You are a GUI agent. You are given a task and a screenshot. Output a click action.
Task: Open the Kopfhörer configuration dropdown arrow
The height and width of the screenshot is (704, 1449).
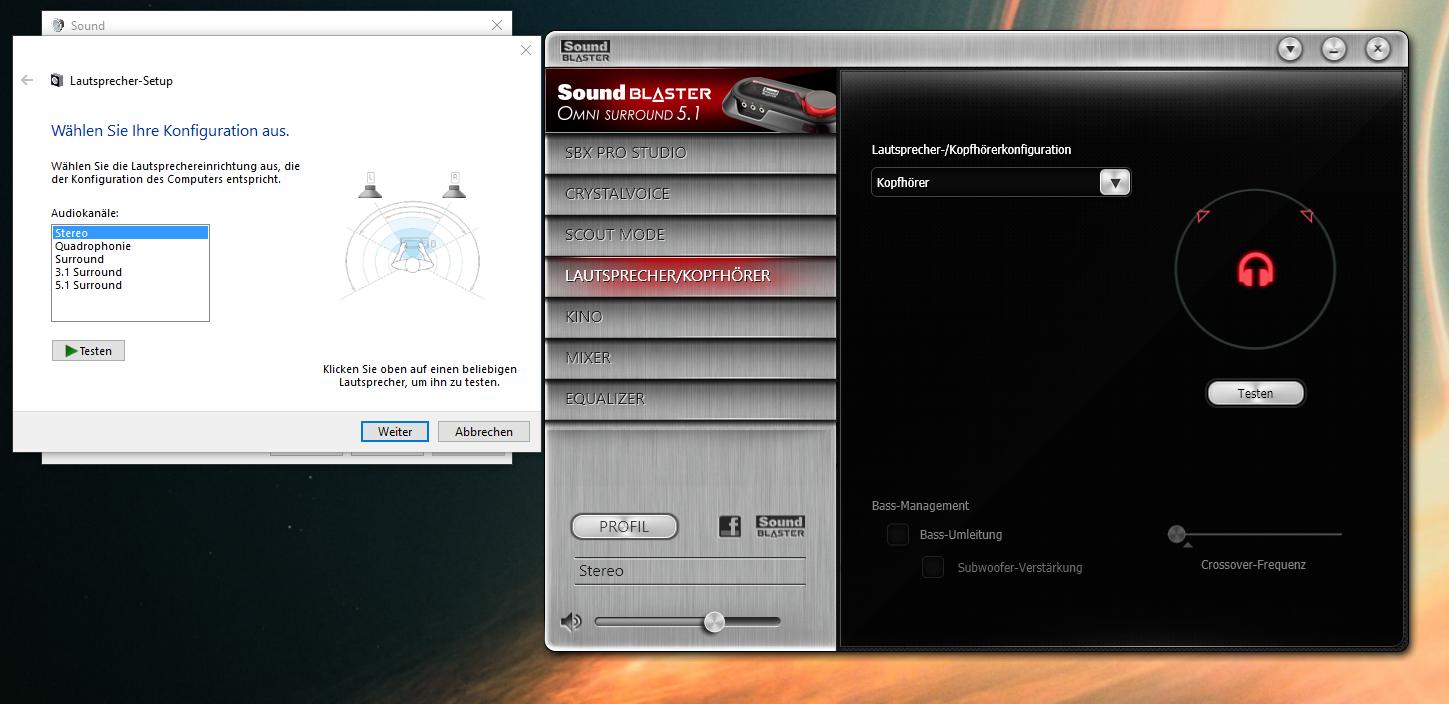[x=1114, y=182]
